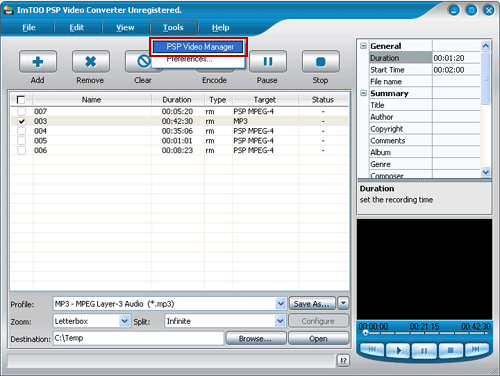Image resolution: width=500 pixels, height=376 pixels.
Task: Click the Author property row
Action: click(x=425, y=117)
